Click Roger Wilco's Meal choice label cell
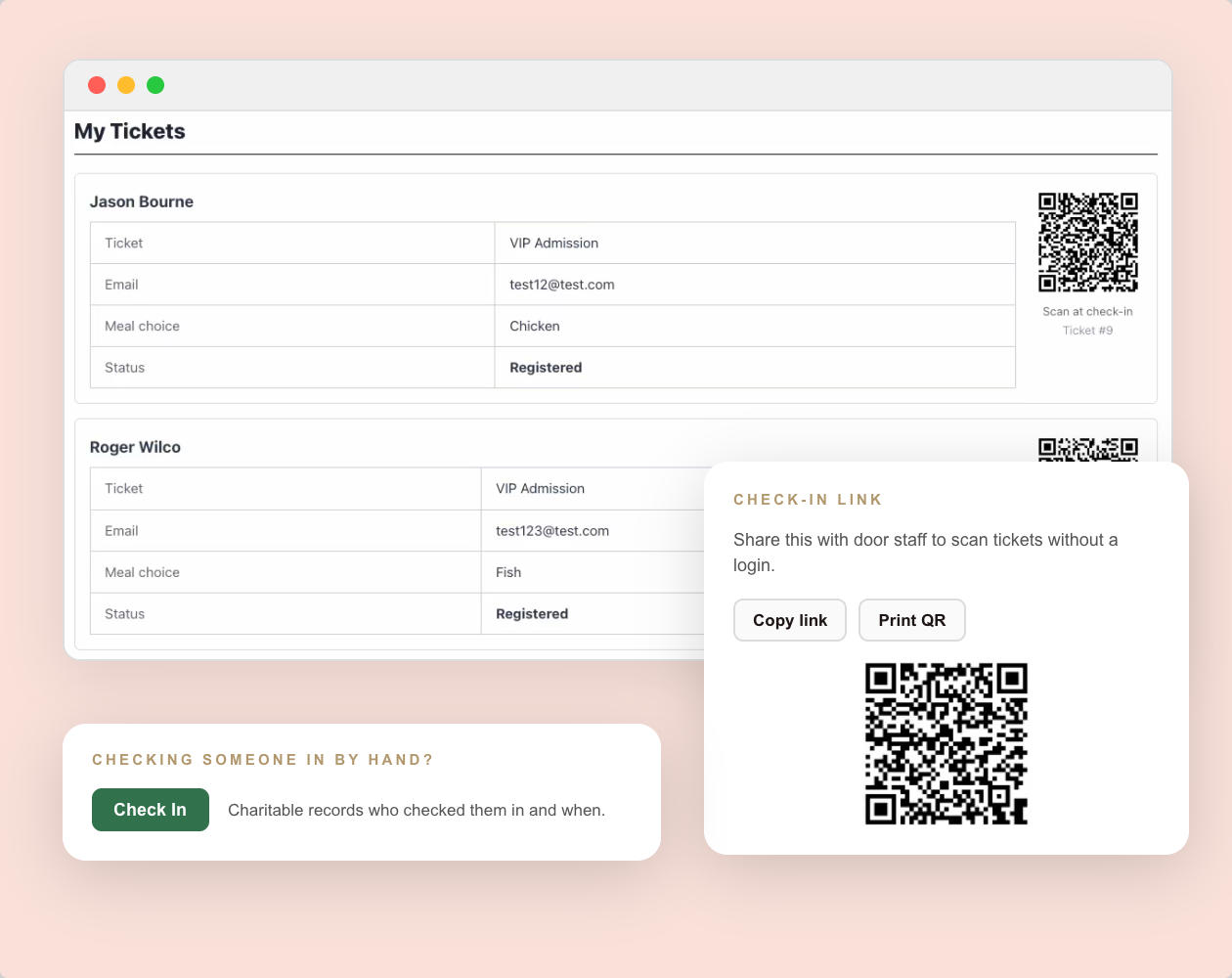 pos(286,572)
